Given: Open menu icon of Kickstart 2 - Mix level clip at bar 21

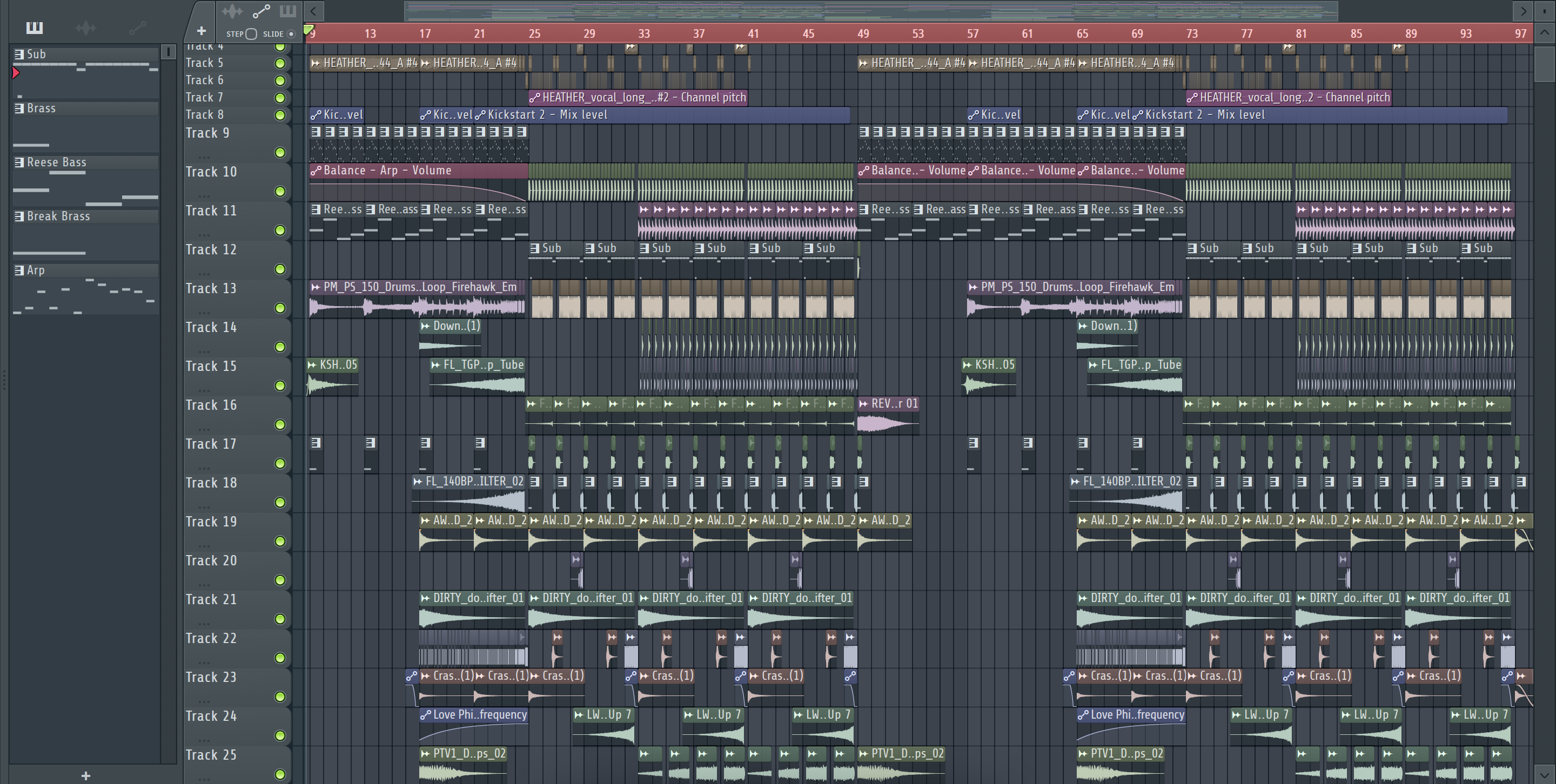Looking at the screenshot, I should (480, 114).
